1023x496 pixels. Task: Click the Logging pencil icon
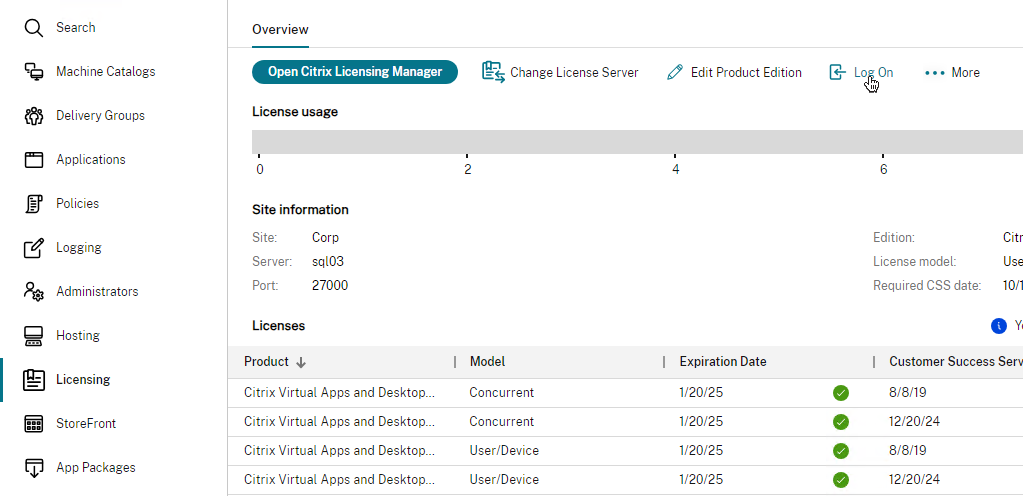pos(34,248)
